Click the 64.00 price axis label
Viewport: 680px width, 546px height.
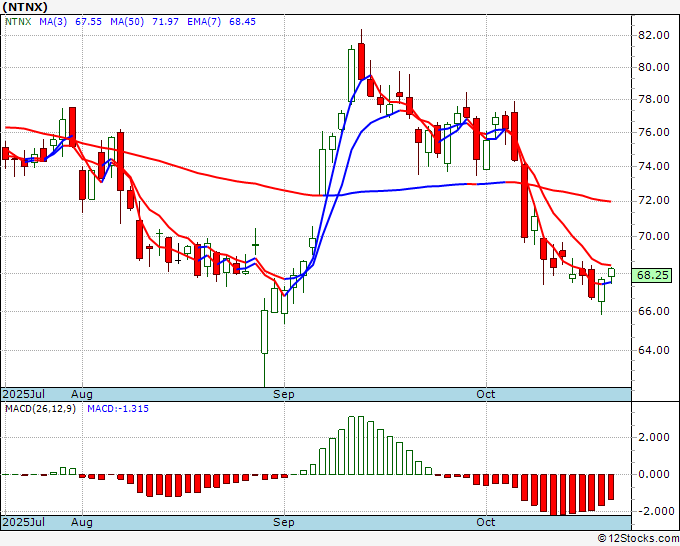click(x=653, y=350)
